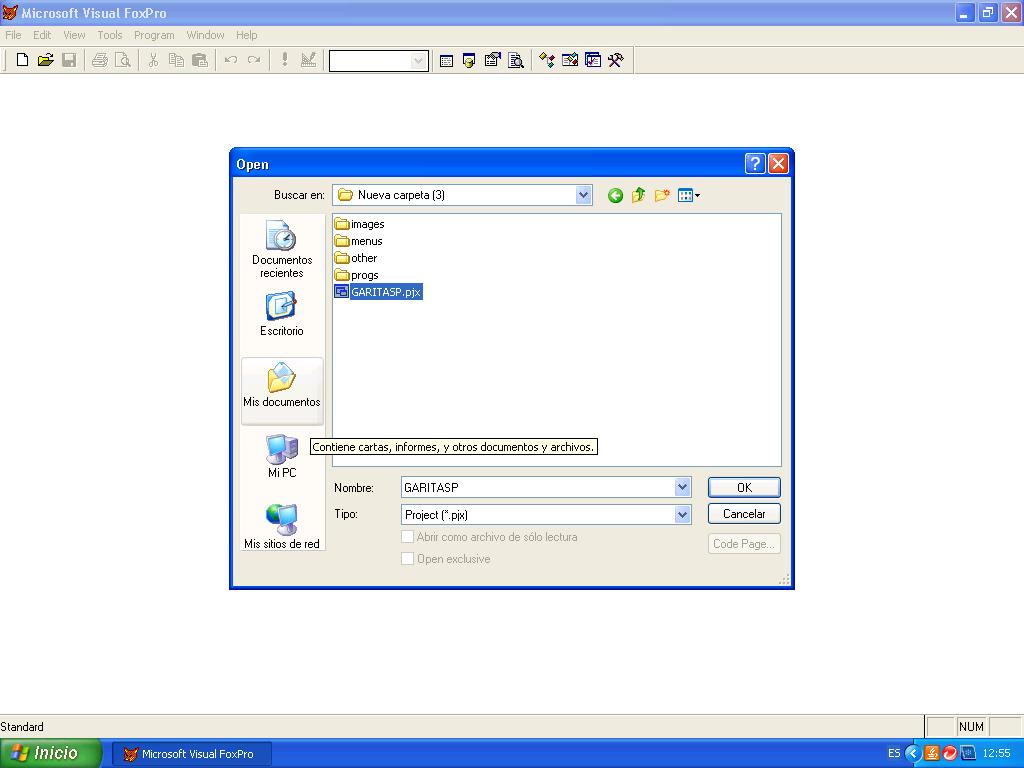Viewport: 1024px width, 768px height.
Task: Open the Task Pane toolbar icon
Action: (x=593, y=61)
